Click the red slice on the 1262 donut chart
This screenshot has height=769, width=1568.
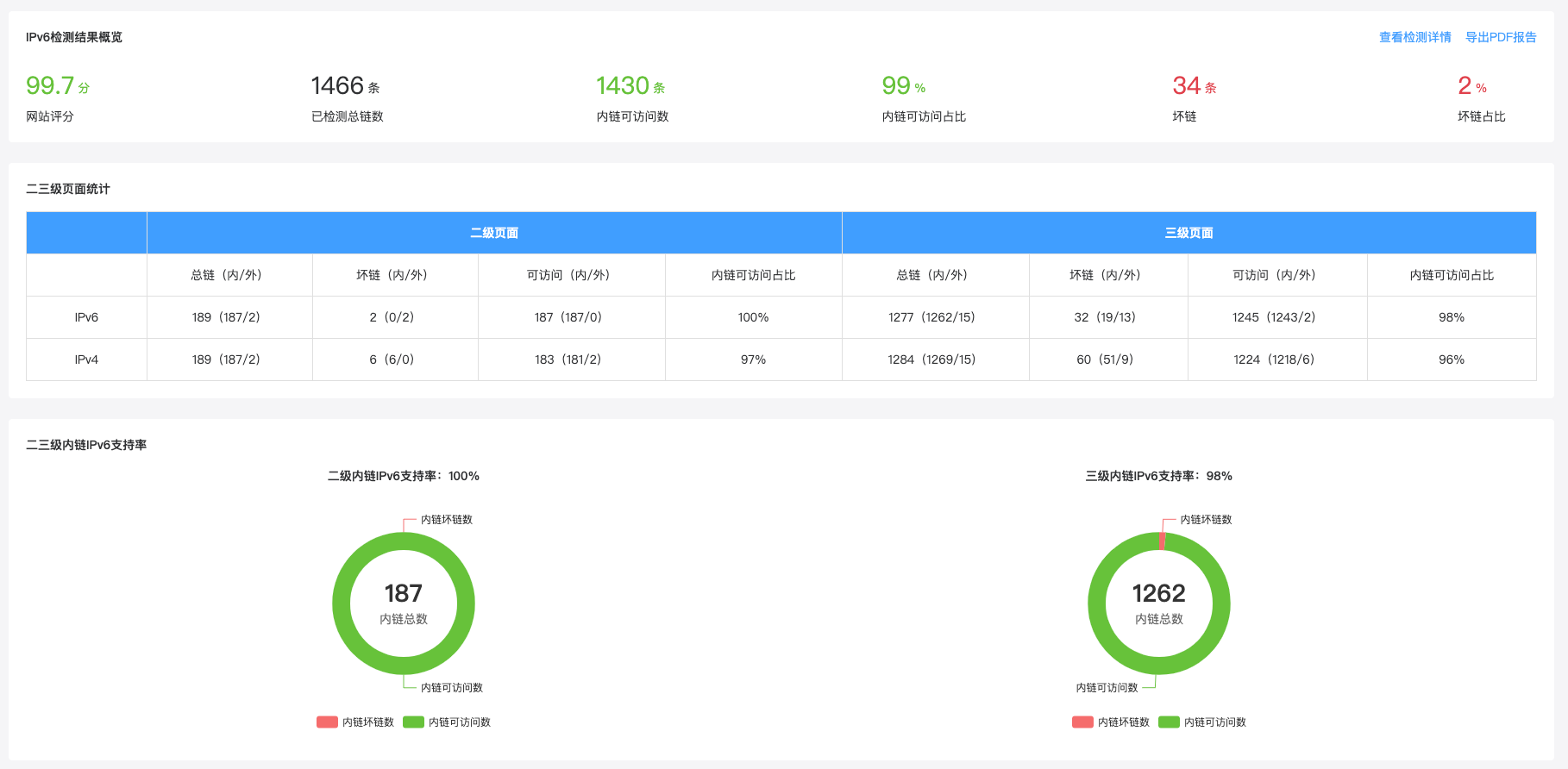point(1162,541)
